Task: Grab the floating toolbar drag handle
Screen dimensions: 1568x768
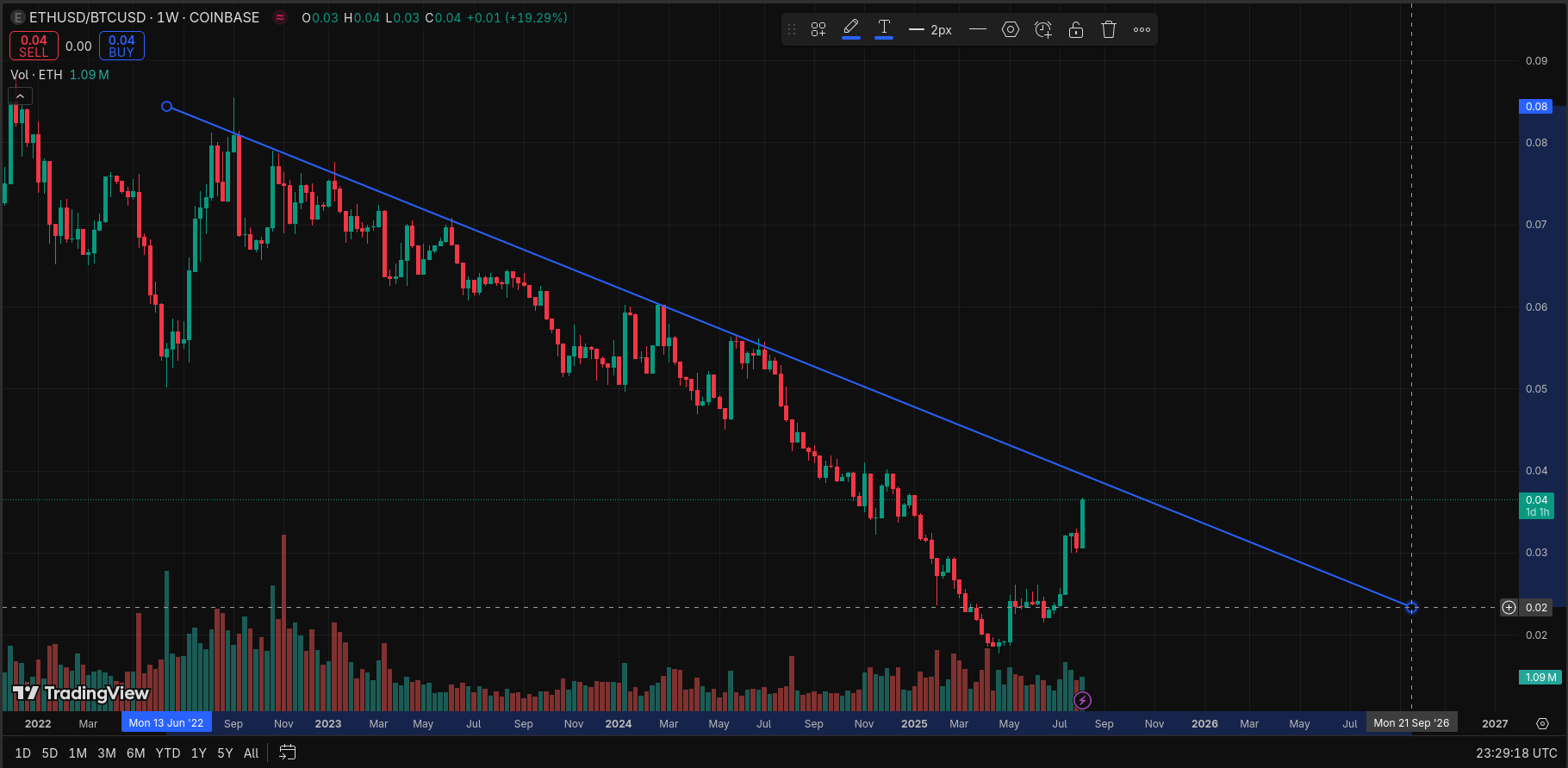Action: coord(792,29)
